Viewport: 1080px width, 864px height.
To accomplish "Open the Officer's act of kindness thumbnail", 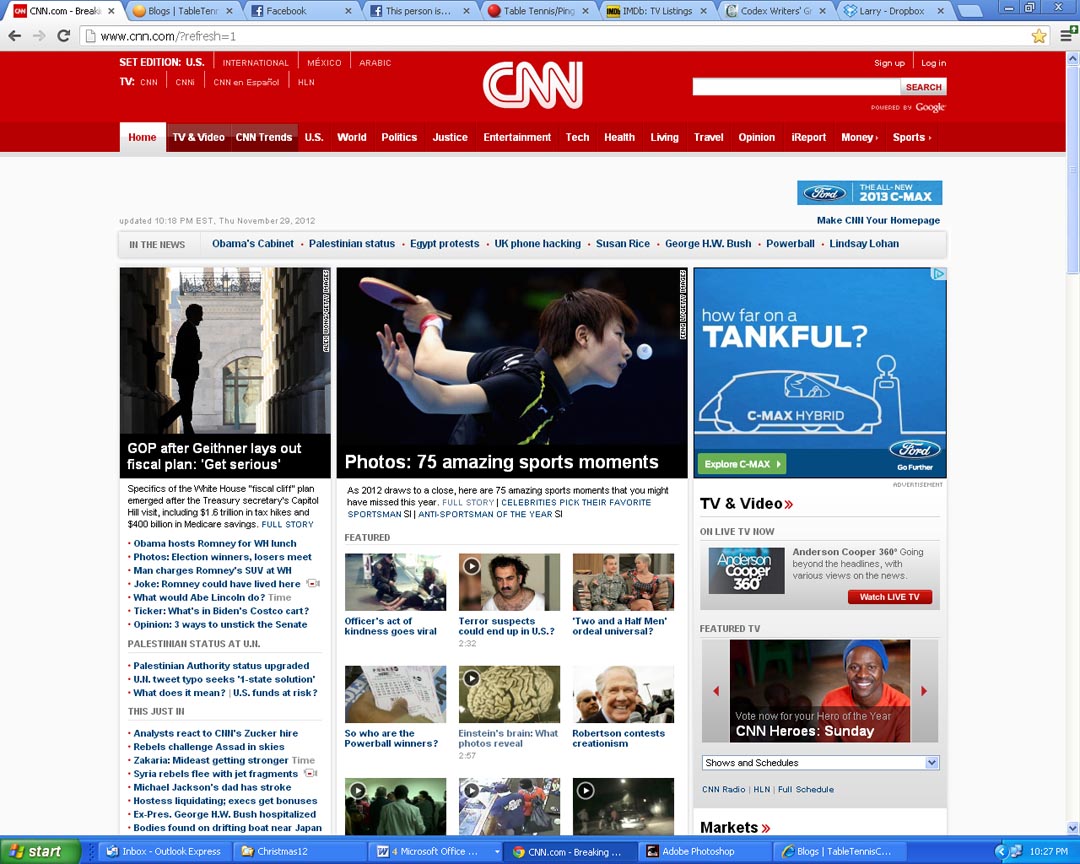I will [x=395, y=582].
